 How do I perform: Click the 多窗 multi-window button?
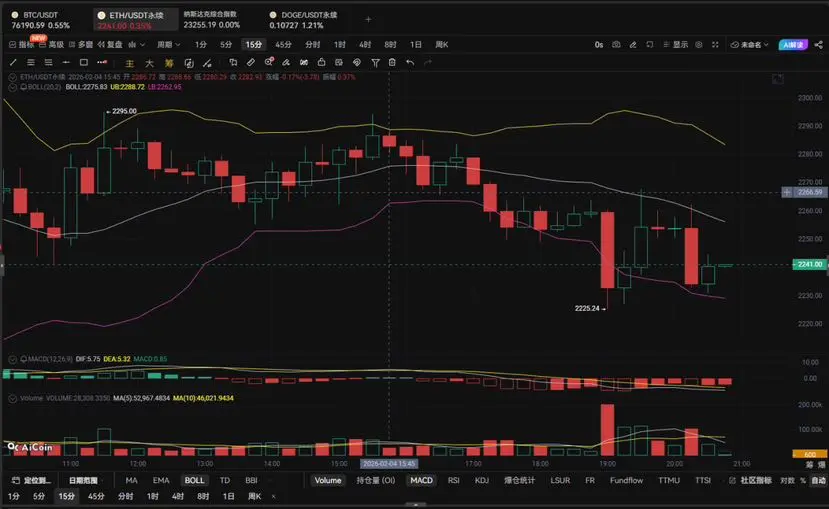[x=81, y=44]
